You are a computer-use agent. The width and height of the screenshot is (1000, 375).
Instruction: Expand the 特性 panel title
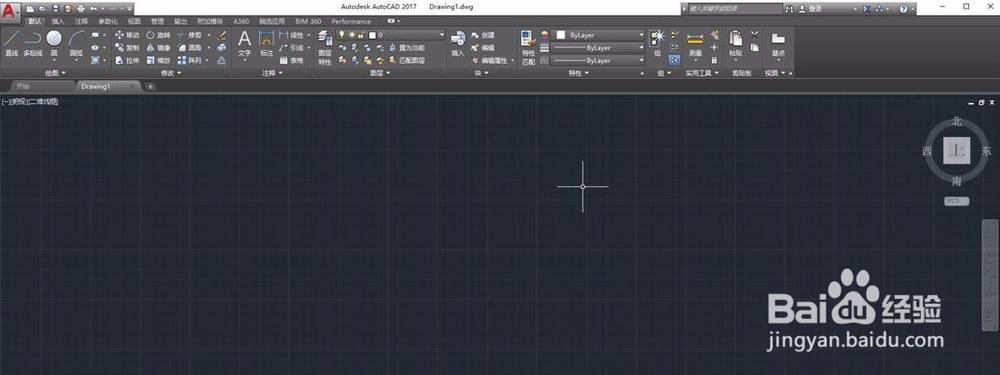click(578, 73)
